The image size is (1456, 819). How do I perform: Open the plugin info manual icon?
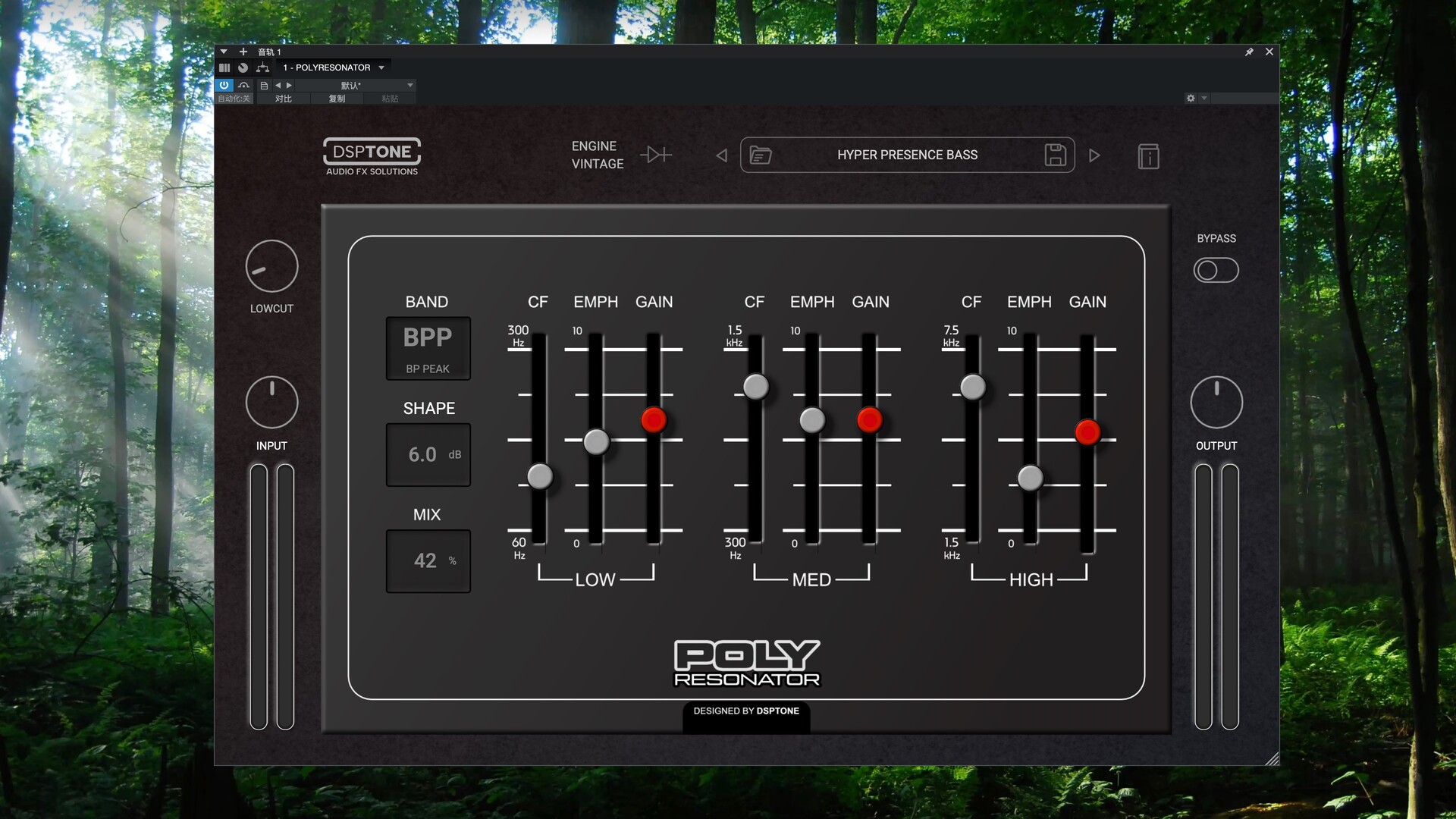pos(1148,156)
